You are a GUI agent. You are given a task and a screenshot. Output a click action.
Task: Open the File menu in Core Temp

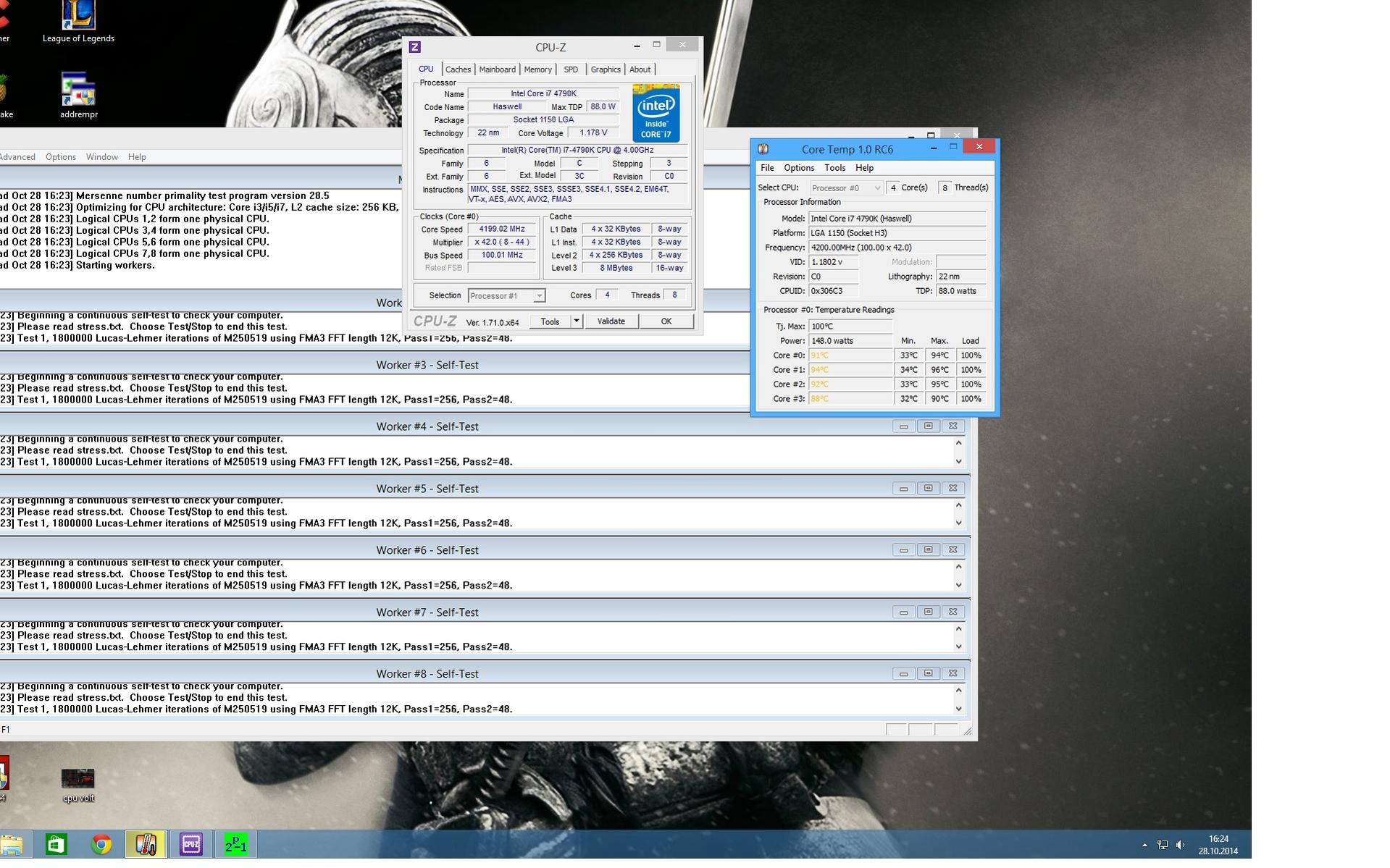[767, 168]
